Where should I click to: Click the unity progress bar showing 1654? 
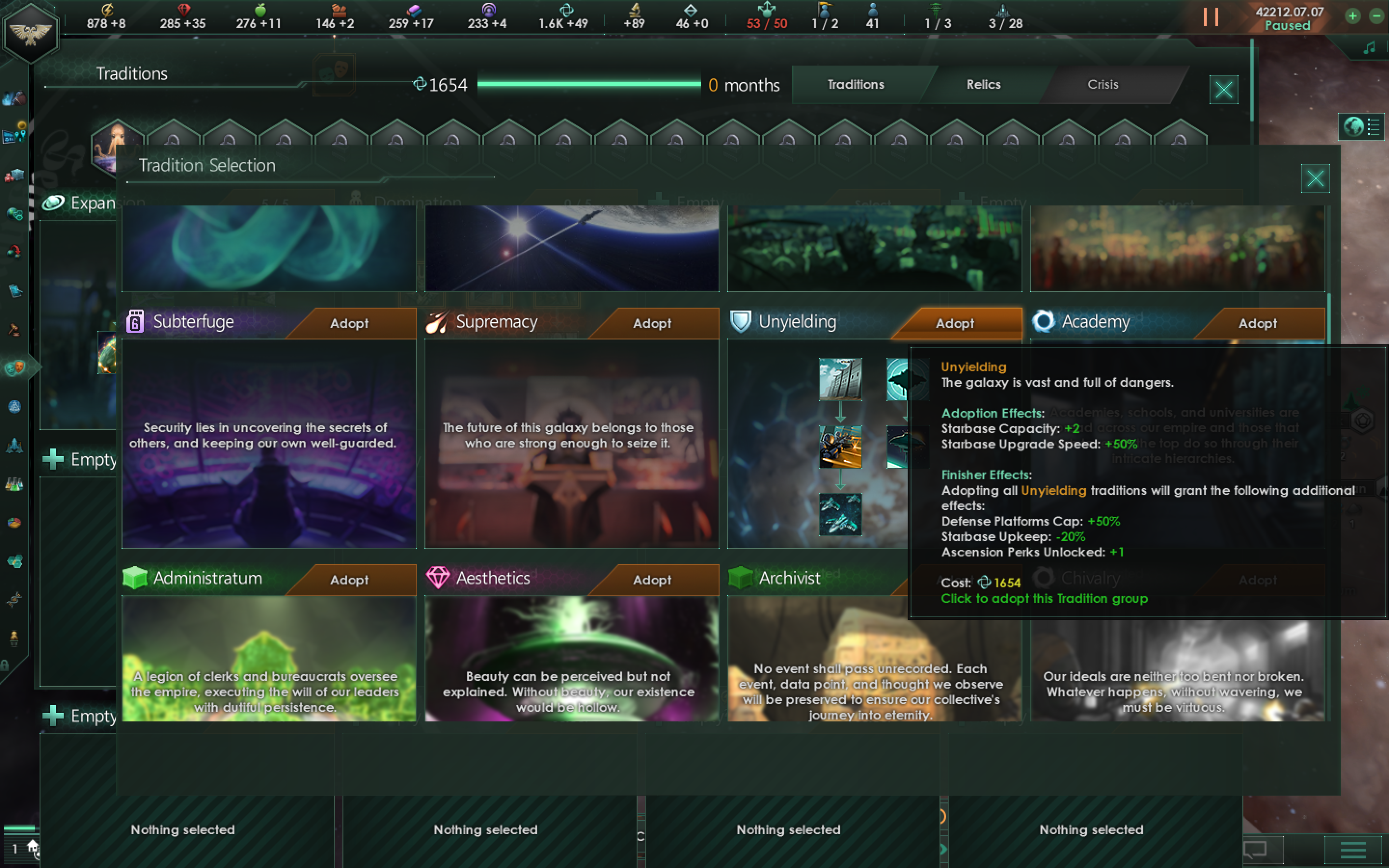(x=588, y=84)
